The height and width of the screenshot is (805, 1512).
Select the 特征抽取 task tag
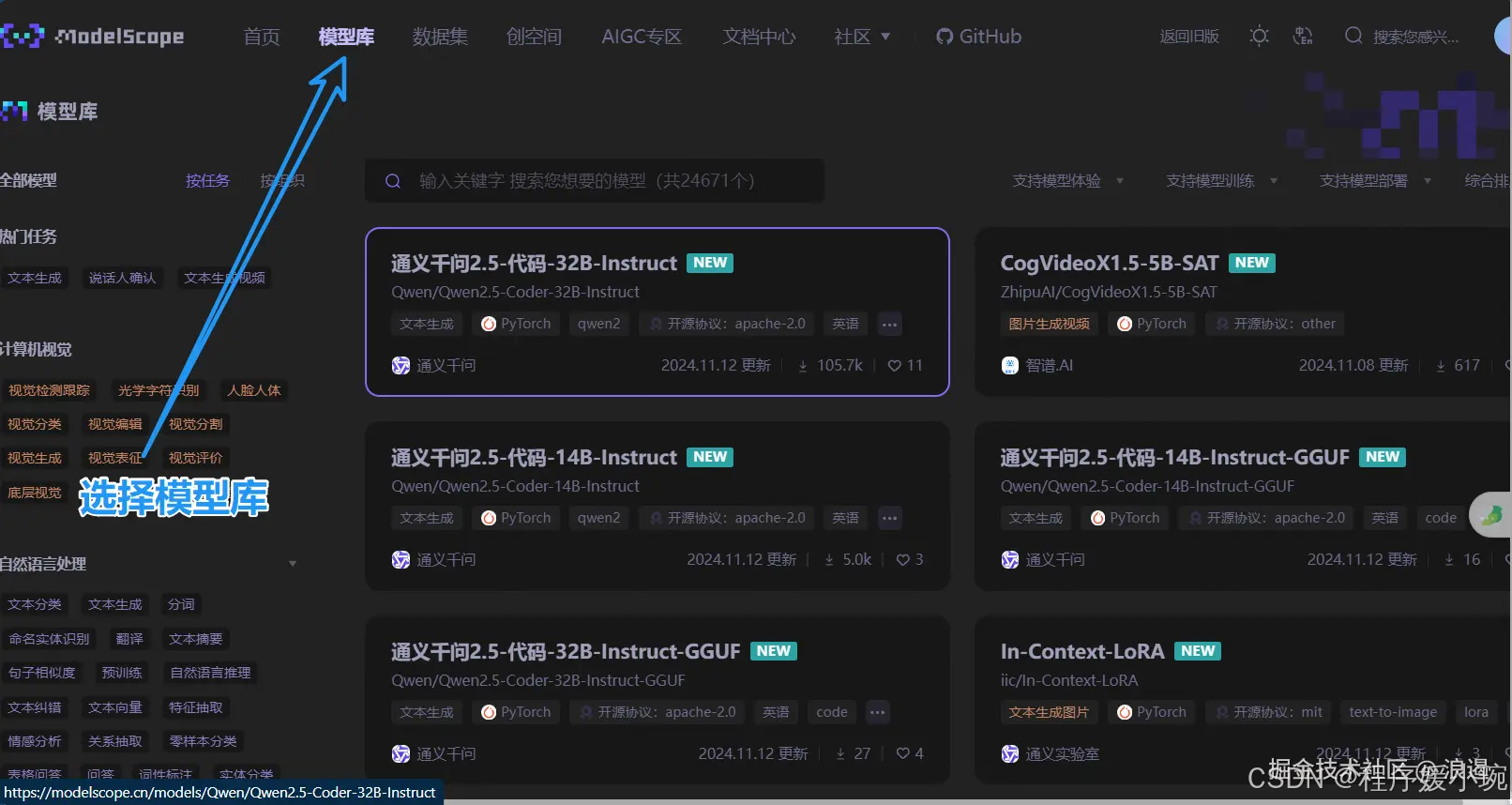point(195,707)
